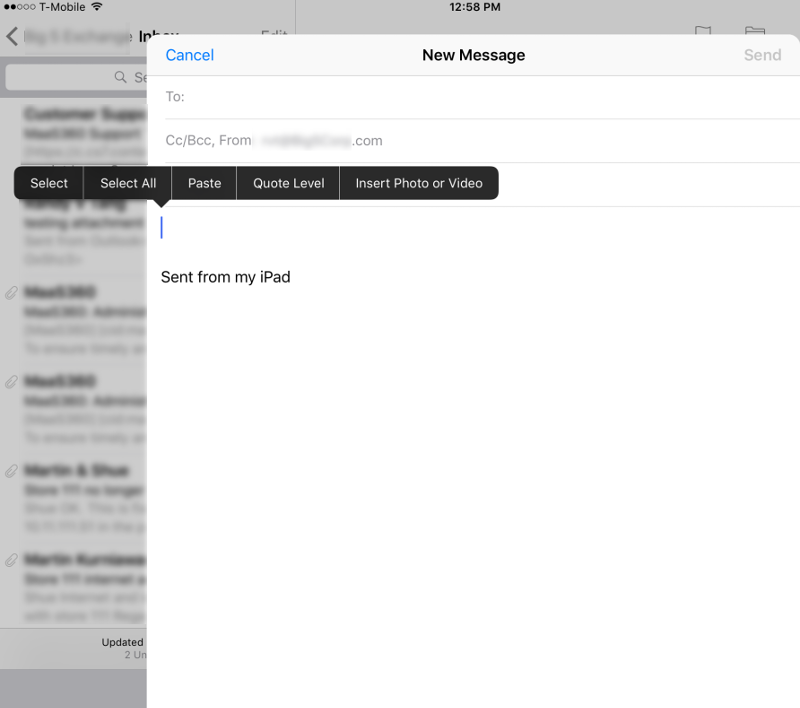The height and width of the screenshot is (708, 800).
Task: Choose Quote Level in the popup menu
Action: point(289,183)
